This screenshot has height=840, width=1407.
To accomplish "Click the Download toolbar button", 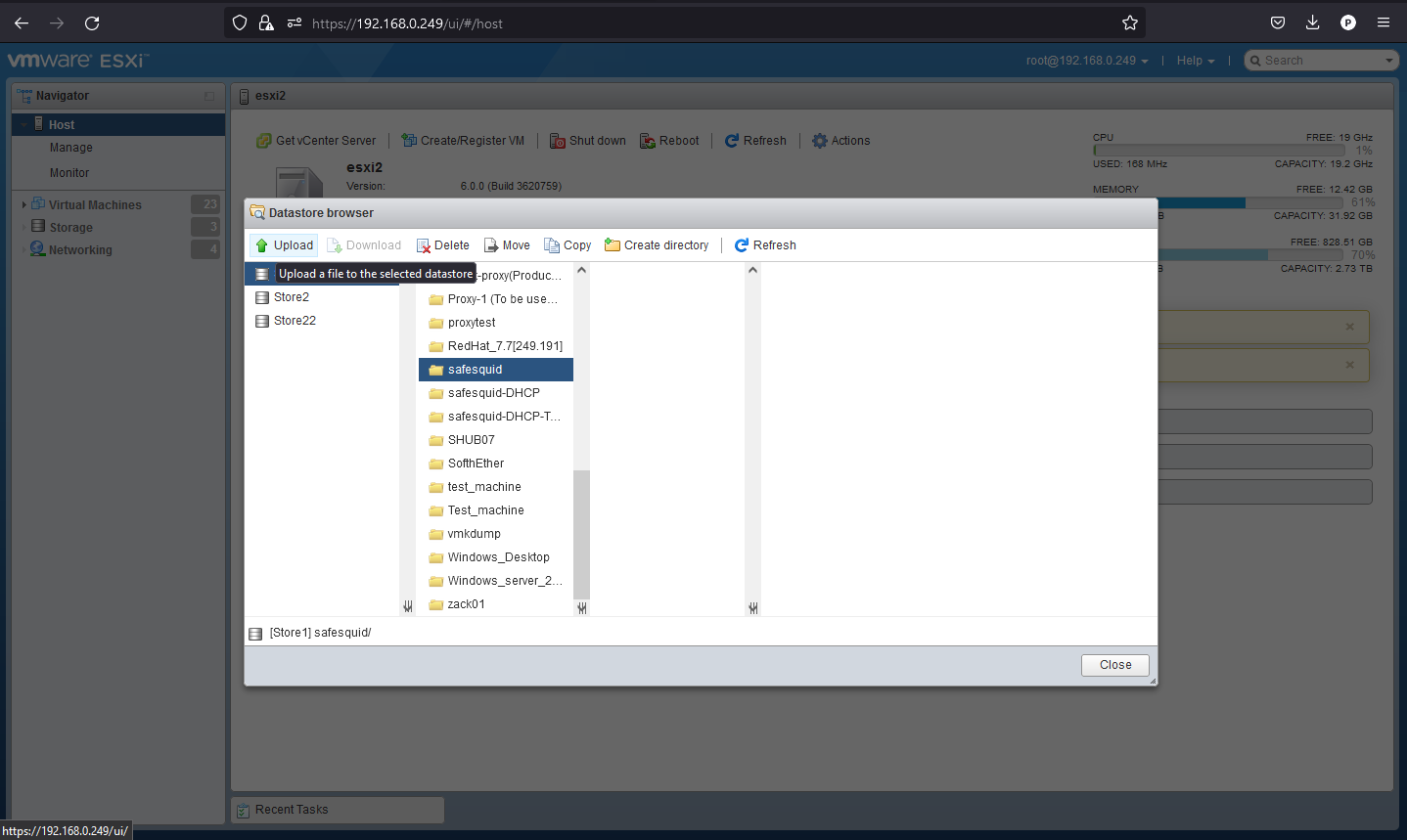I will click(364, 245).
